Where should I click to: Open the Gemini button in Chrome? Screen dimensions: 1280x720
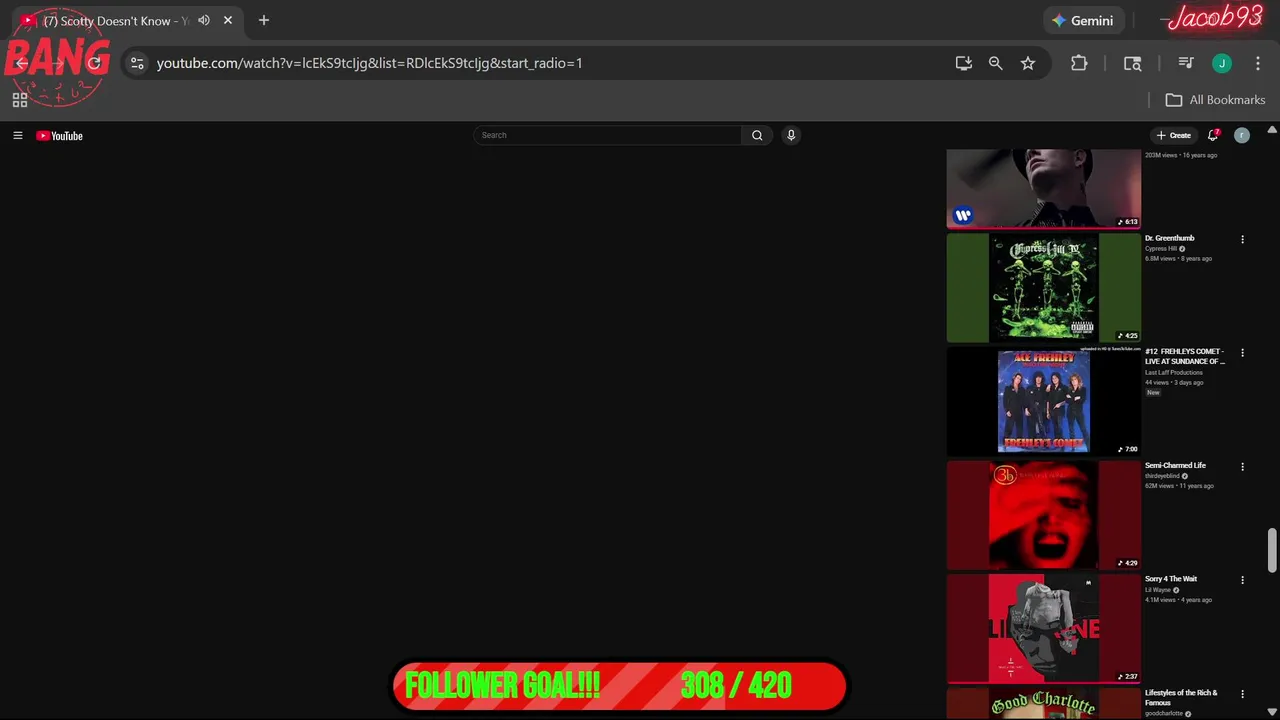(1083, 20)
